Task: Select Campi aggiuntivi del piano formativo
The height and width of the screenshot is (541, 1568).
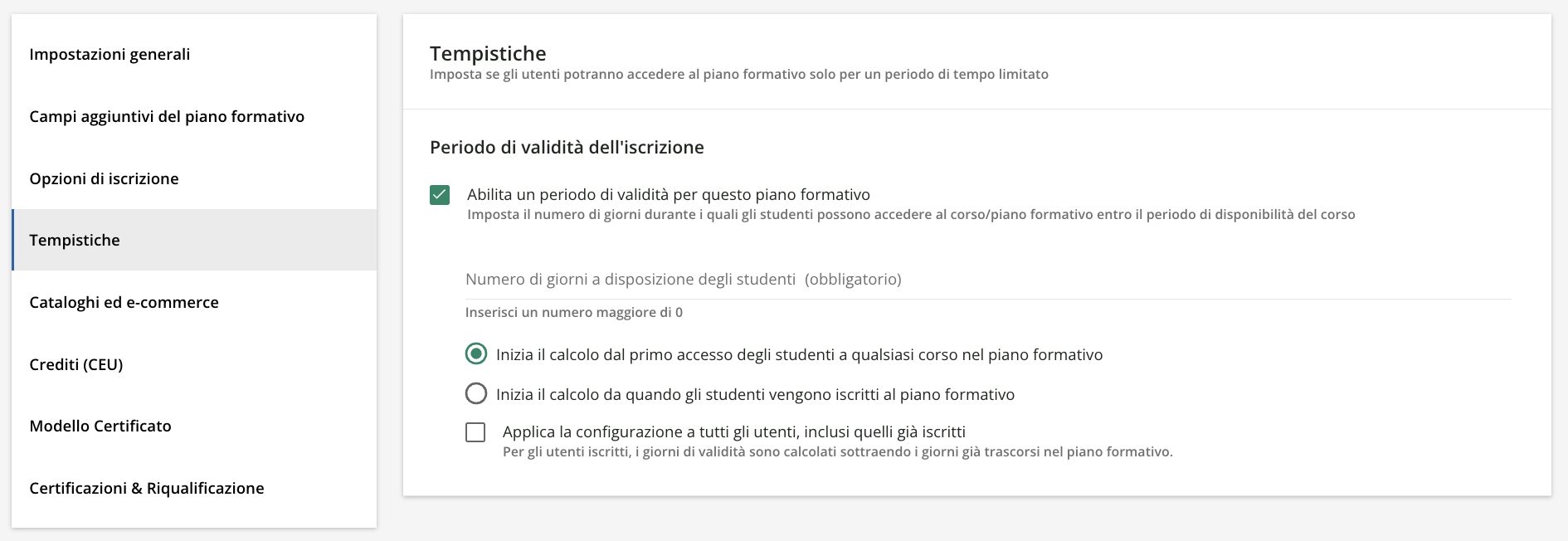Action: (x=168, y=116)
